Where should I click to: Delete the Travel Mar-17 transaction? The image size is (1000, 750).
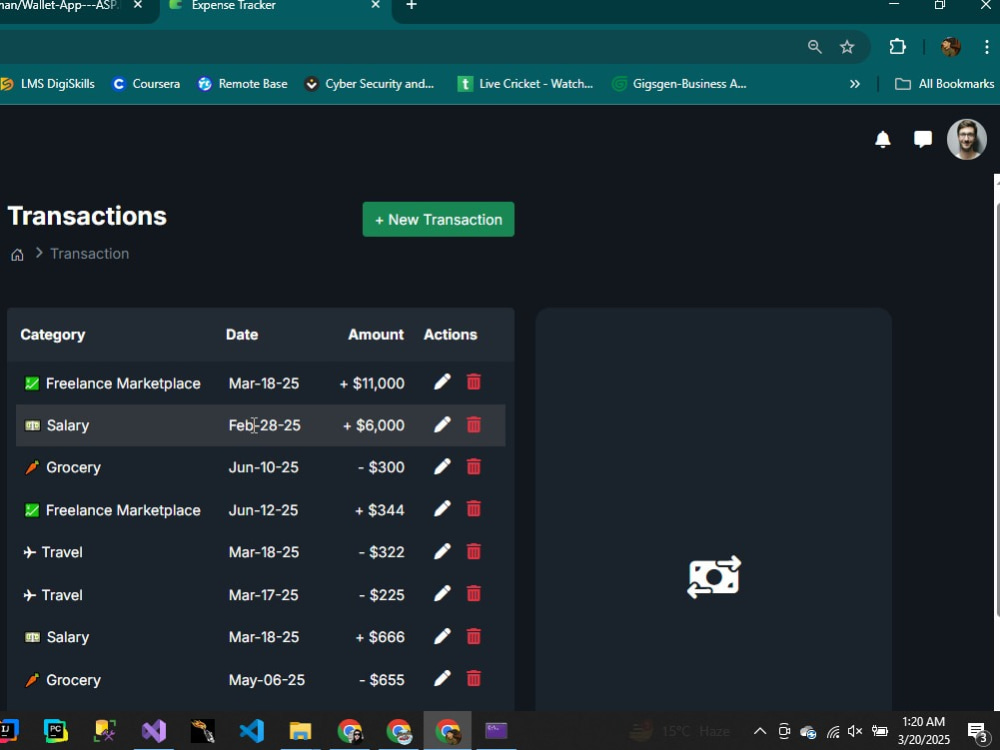click(x=473, y=593)
